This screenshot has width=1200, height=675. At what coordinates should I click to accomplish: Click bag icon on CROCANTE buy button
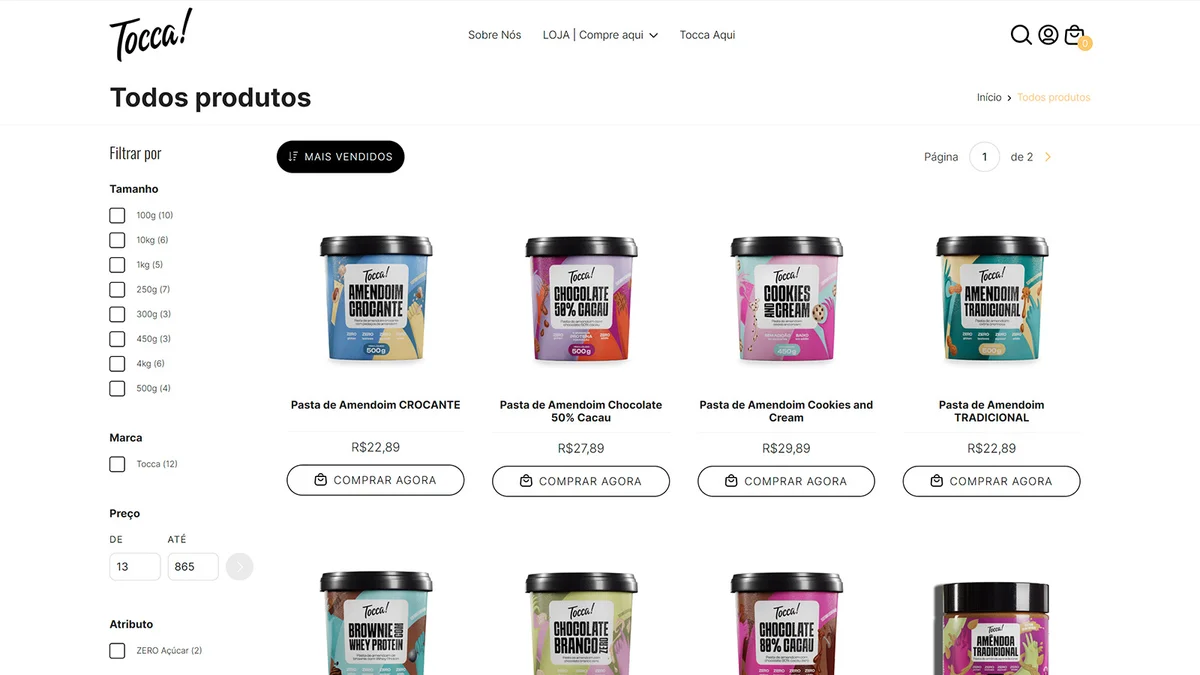click(321, 480)
